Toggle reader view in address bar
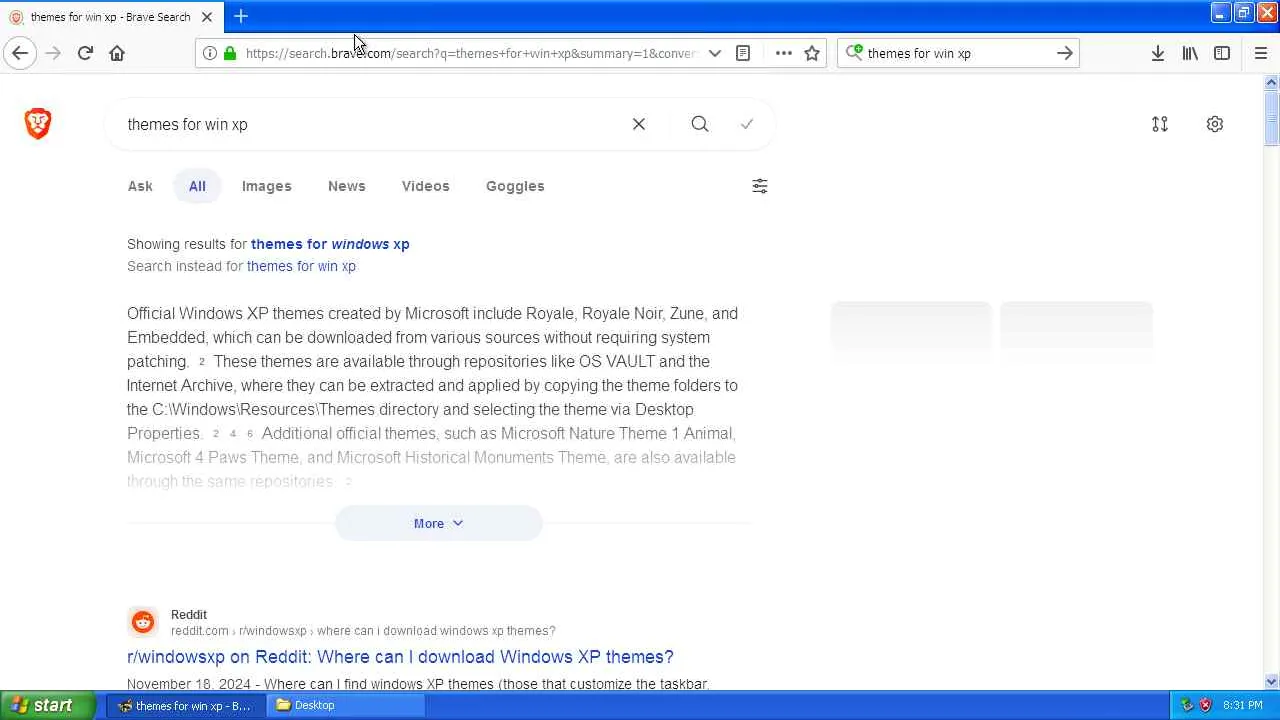 pyautogui.click(x=743, y=53)
